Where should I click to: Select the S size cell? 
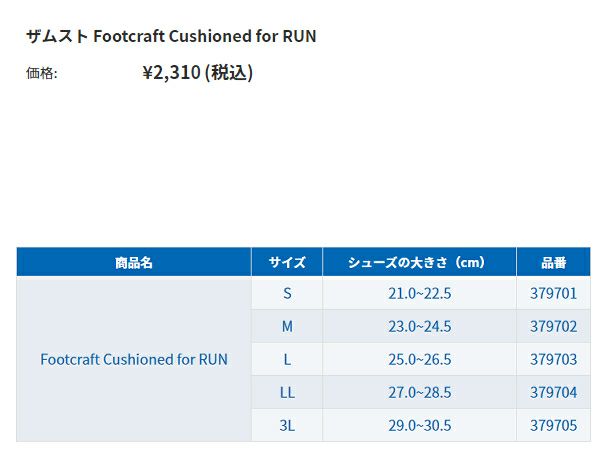pos(287,293)
